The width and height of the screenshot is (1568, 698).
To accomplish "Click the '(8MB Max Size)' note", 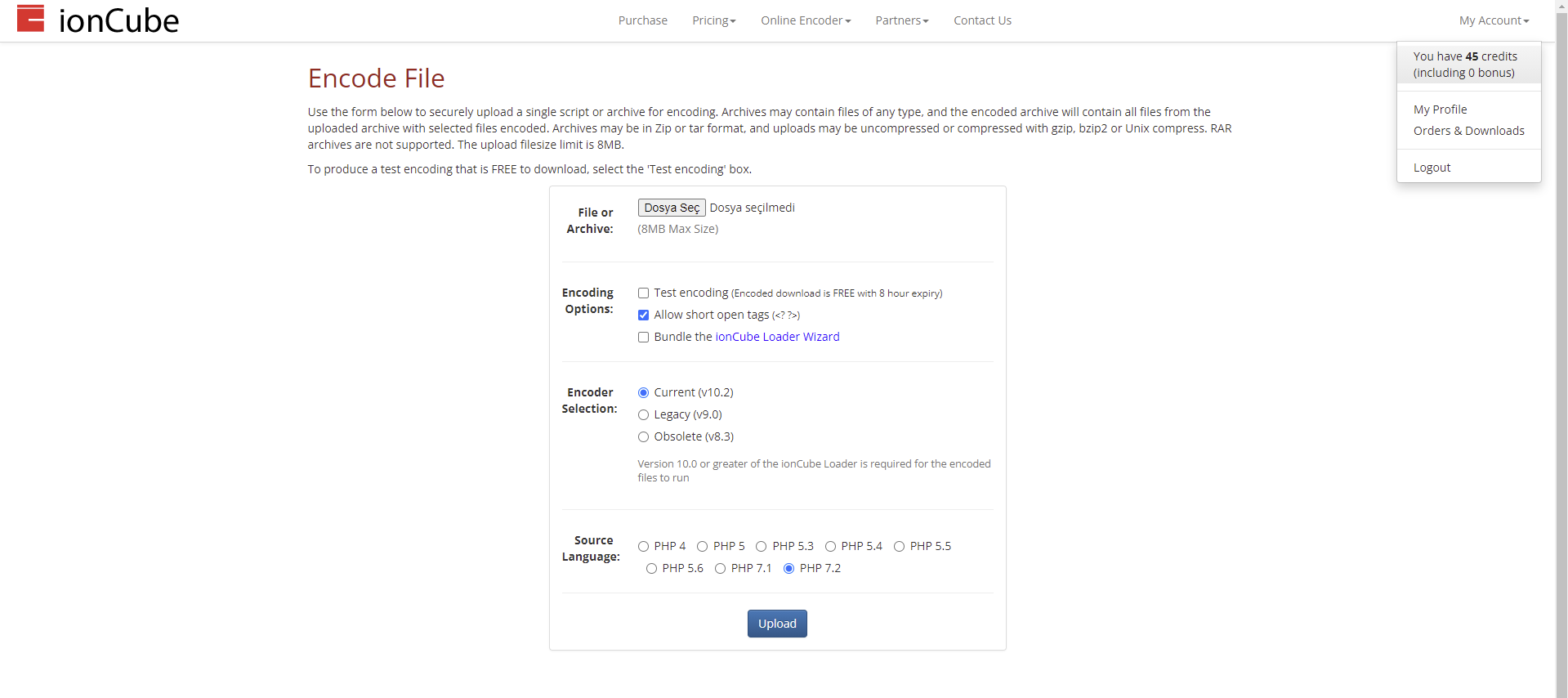I will click(x=678, y=229).
